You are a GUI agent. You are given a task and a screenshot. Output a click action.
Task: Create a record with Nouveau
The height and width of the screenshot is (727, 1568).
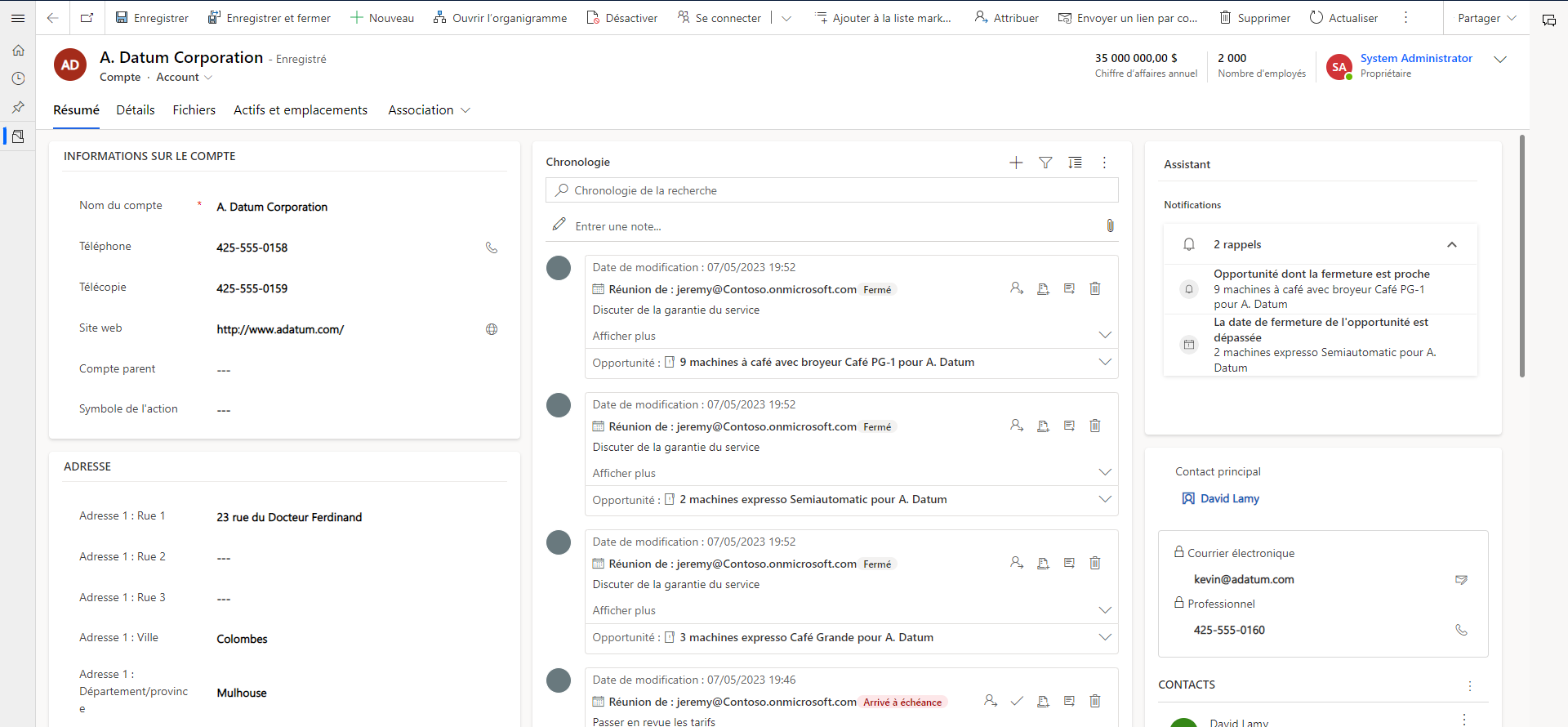(x=382, y=18)
